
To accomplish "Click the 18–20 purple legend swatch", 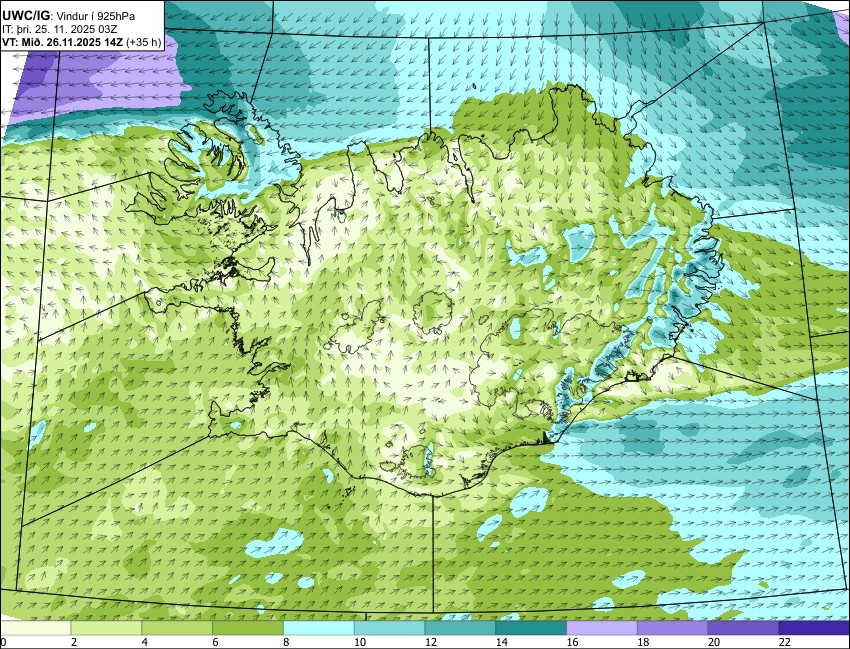I will [x=672, y=628].
